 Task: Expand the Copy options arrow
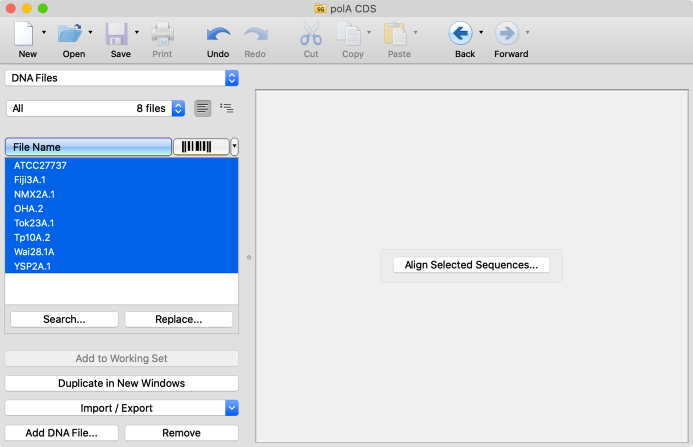pyautogui.click(x=369, y=32)
